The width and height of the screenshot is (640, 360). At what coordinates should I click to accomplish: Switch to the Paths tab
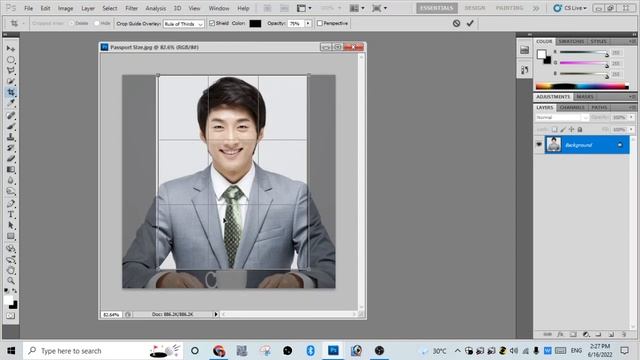(x=599, y=107)
